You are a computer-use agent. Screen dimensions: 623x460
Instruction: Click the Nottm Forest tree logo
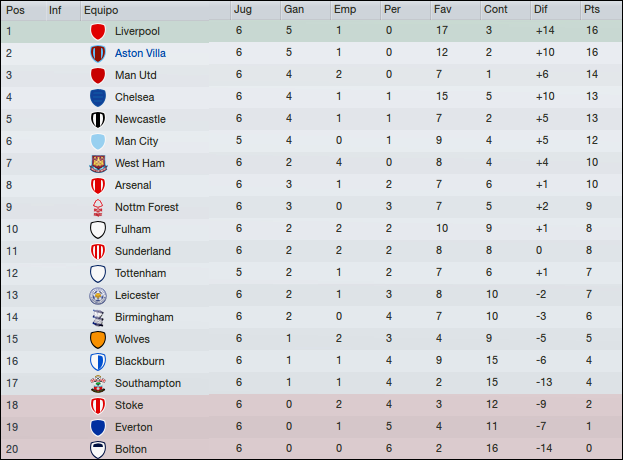(x=98, y=207)
